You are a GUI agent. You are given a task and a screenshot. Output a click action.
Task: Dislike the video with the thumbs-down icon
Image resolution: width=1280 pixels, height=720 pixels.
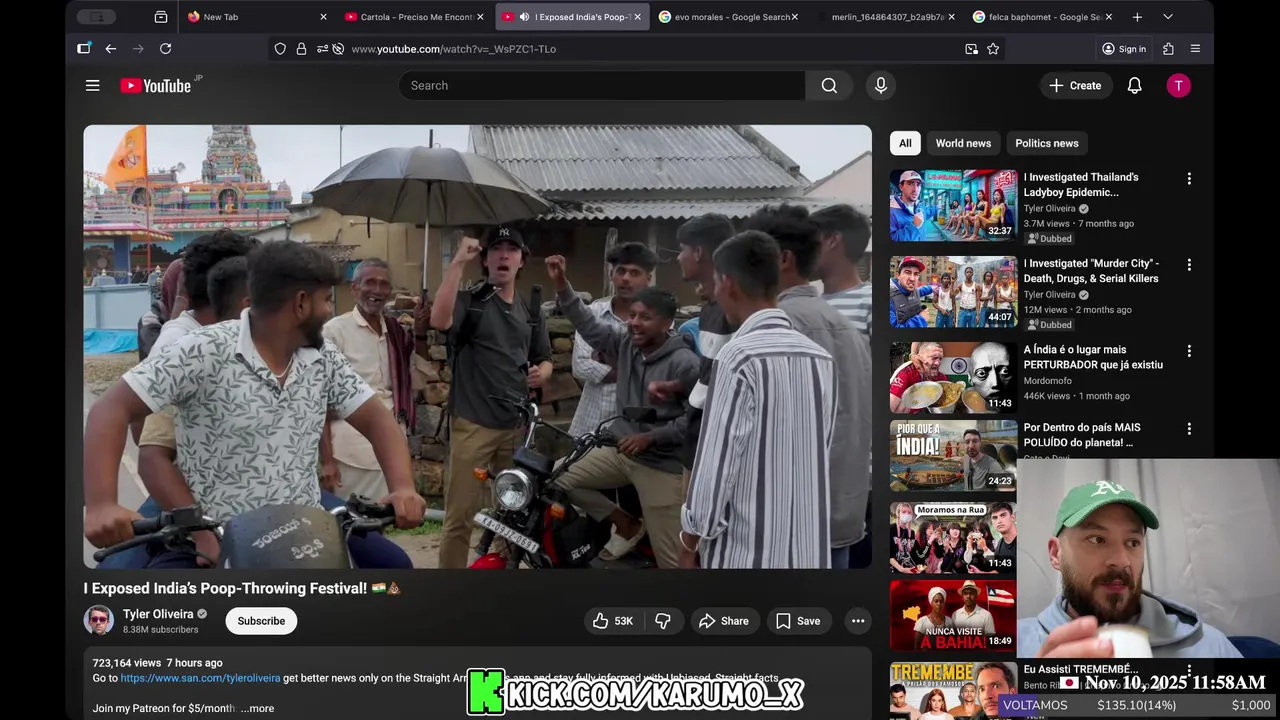pyautogui.click(x=663, y=621)
